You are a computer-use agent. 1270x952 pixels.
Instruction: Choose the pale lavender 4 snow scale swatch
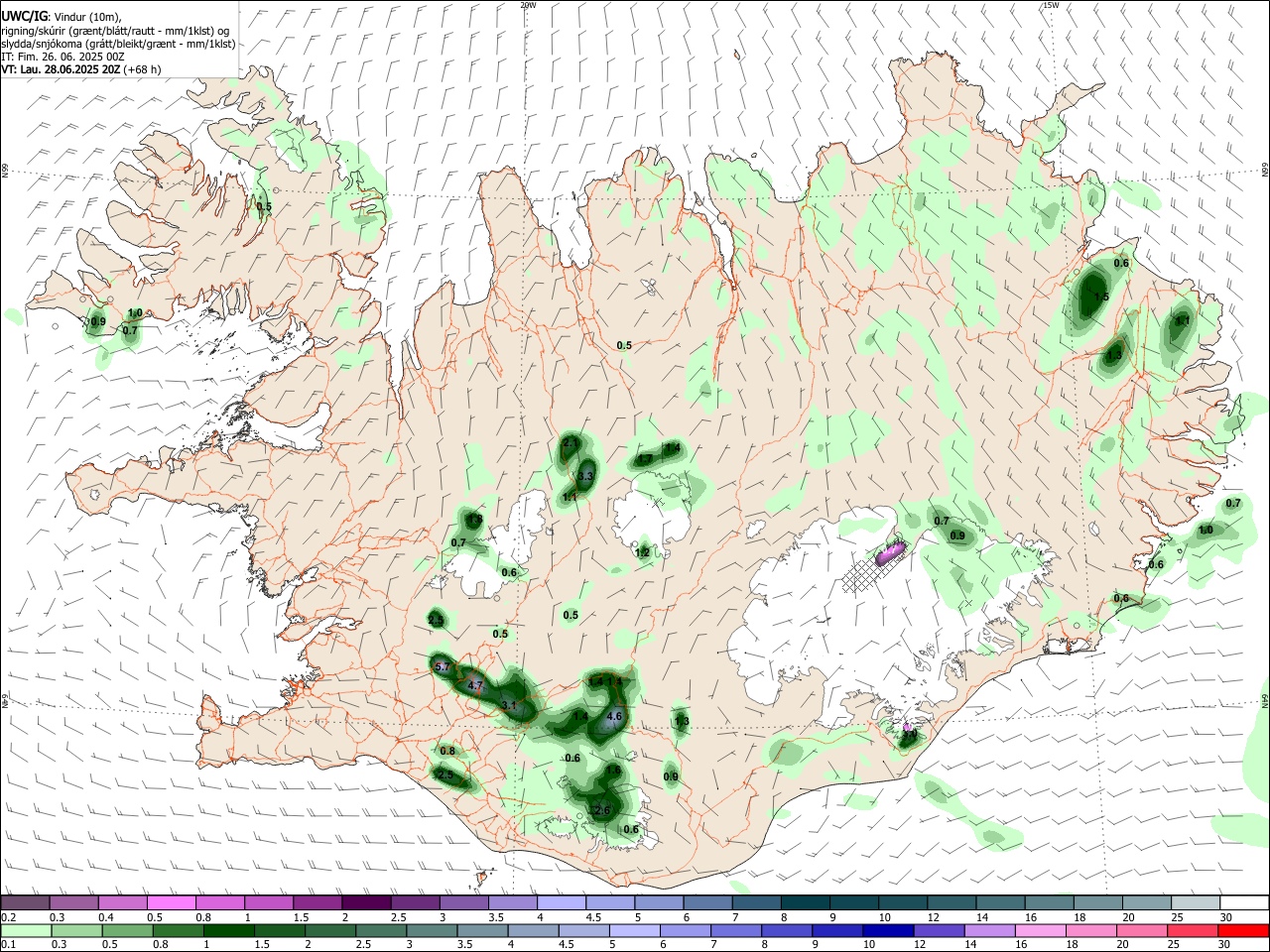561,903
